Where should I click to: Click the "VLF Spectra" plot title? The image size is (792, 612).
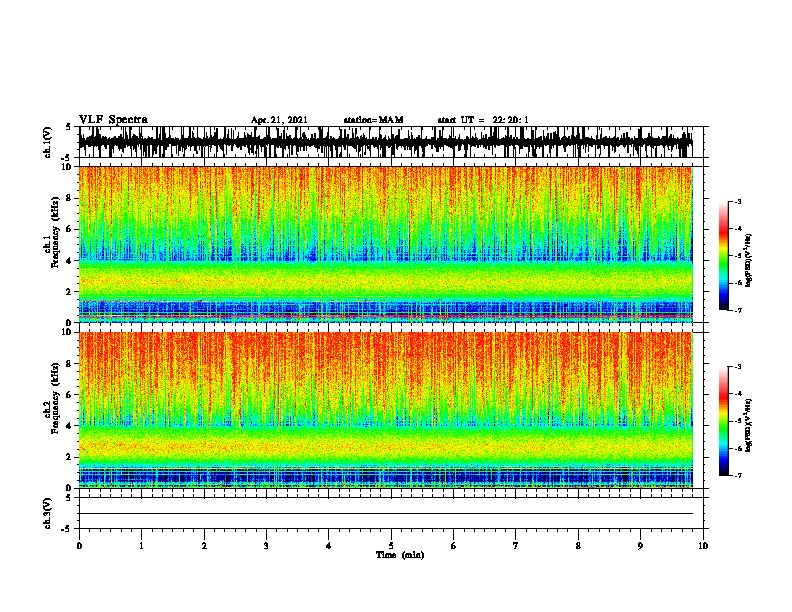113,120
